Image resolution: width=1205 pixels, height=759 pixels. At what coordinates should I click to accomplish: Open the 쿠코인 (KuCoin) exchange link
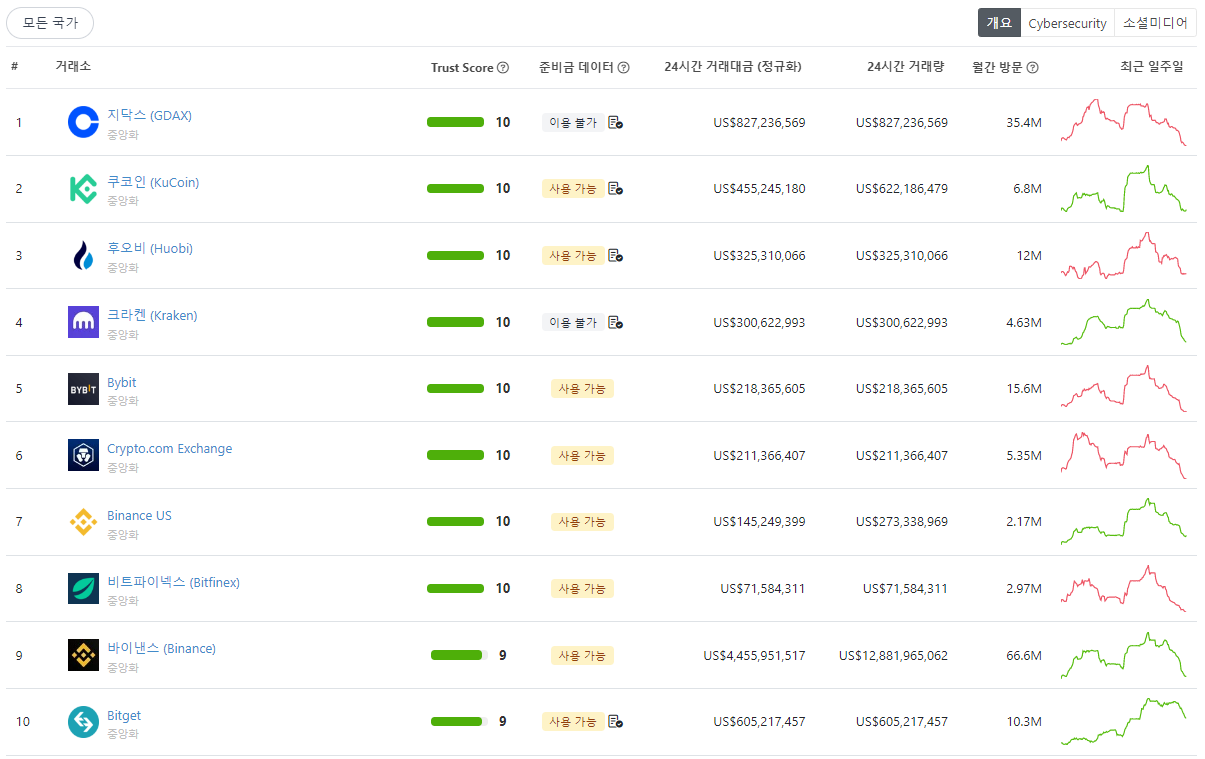(x=153, y=182)
